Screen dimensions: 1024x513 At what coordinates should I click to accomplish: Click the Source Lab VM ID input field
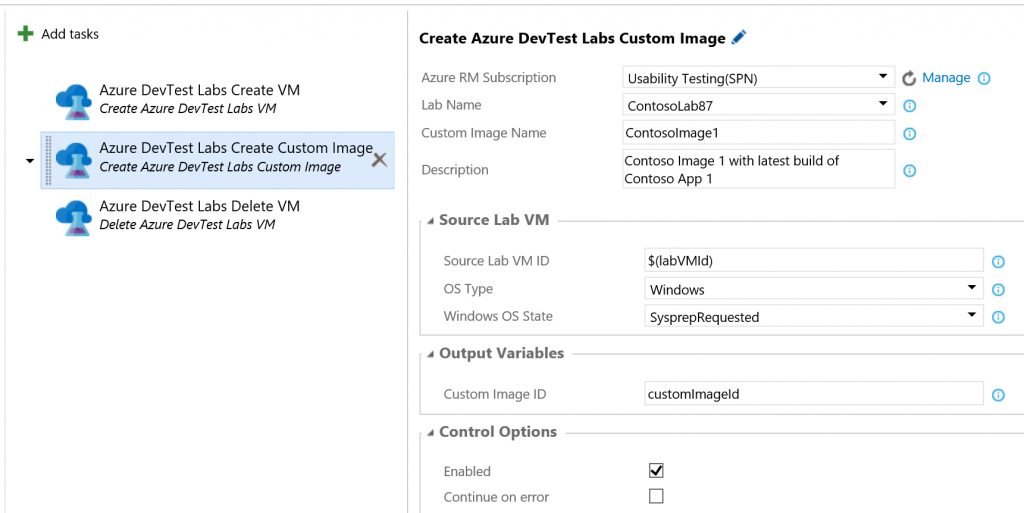814,260
